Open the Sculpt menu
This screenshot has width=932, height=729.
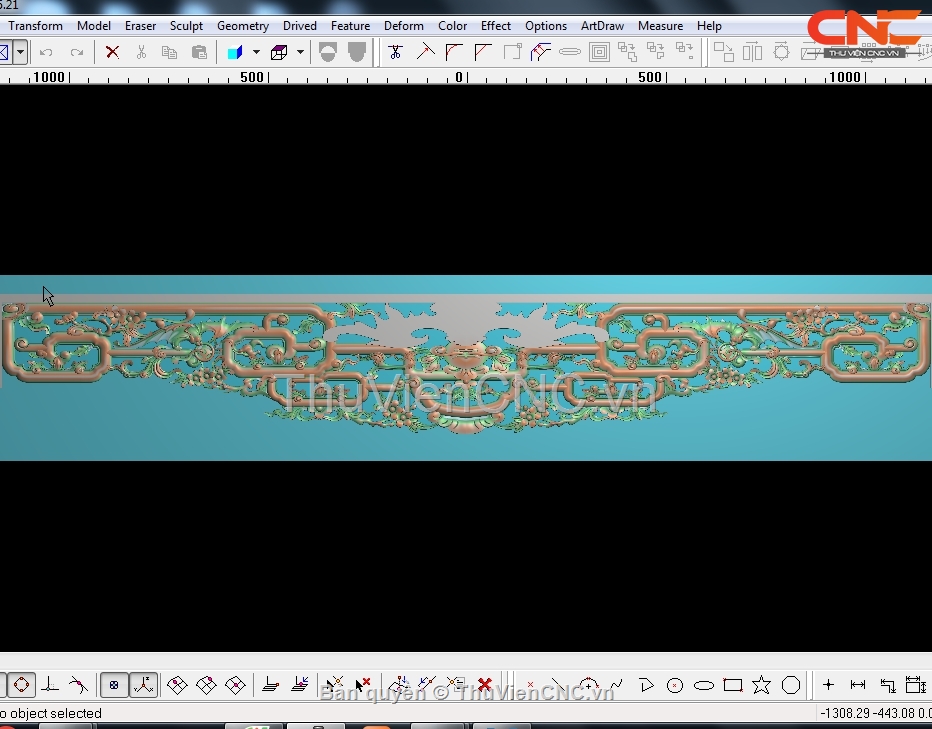186,26
